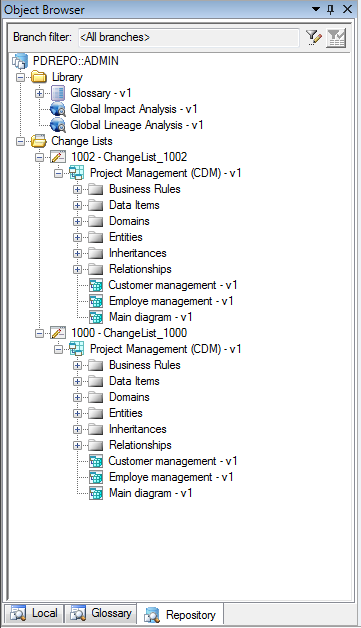Expand Entities under ChangeList_1002
Screen dimensions: 361x628
[78, 238]
